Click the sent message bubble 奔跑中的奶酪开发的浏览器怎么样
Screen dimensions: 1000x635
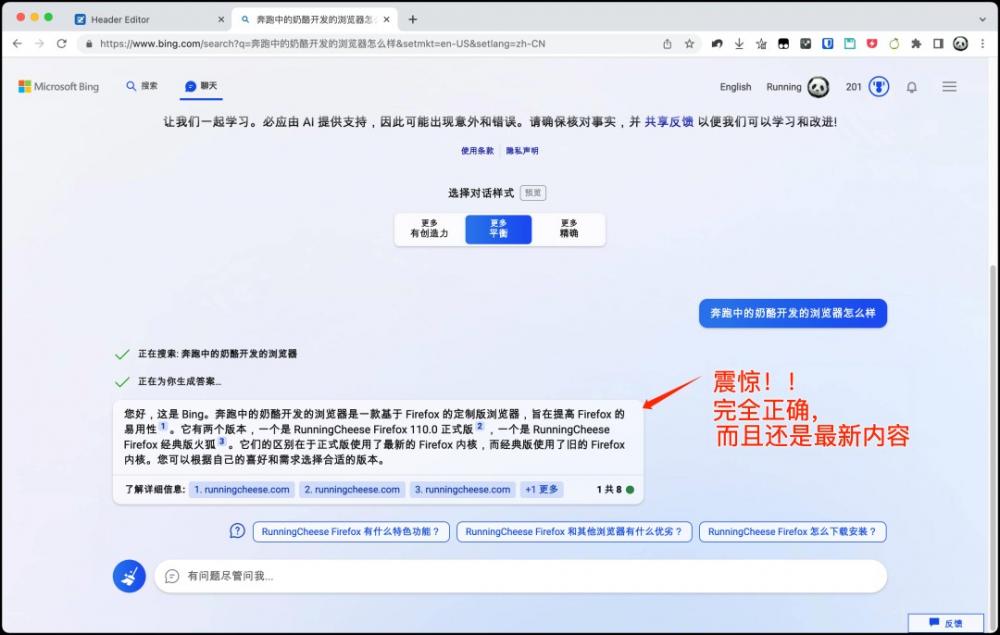[x=793, y=313]
